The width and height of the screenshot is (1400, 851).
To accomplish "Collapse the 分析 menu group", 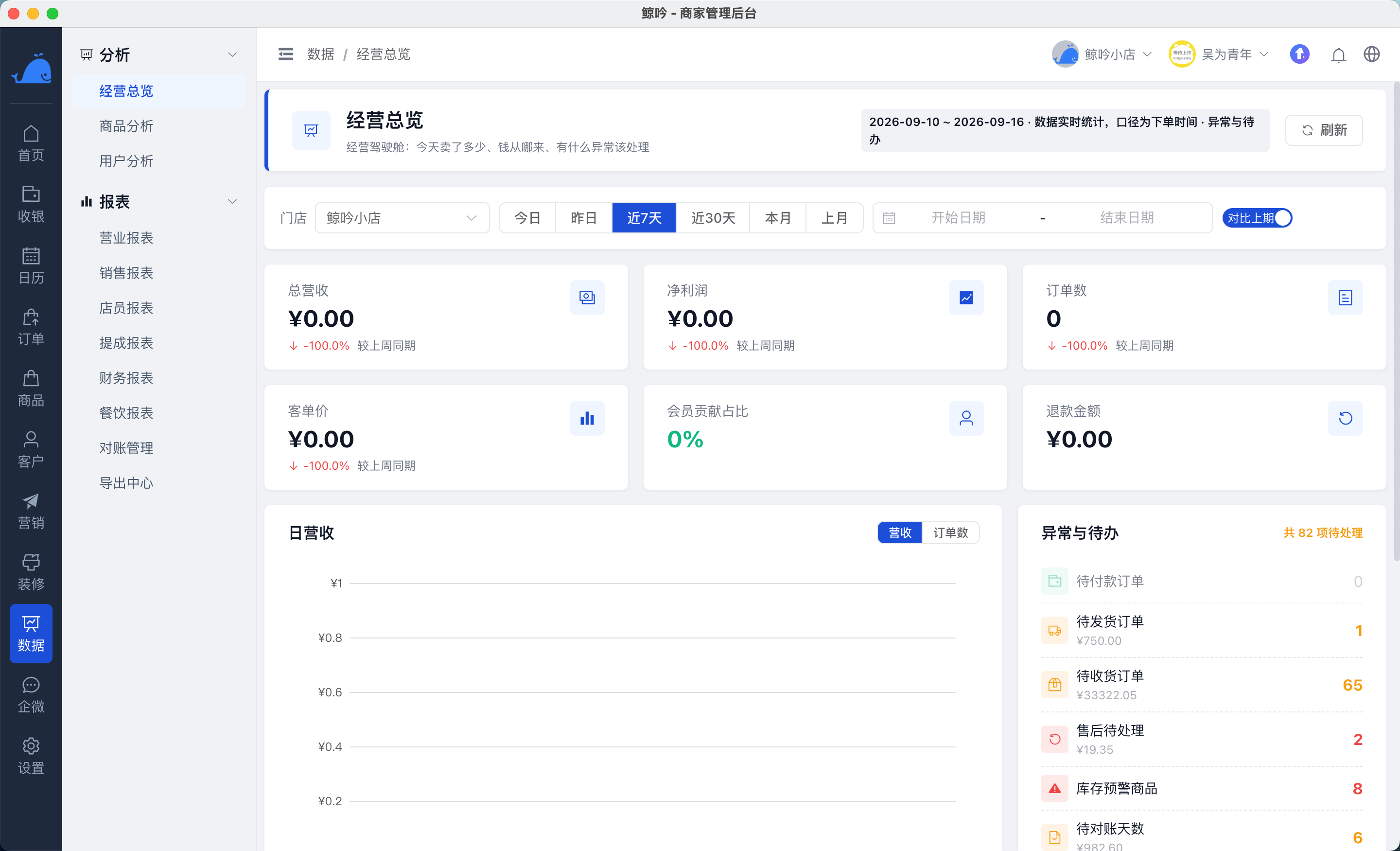I will pos(159,54).
